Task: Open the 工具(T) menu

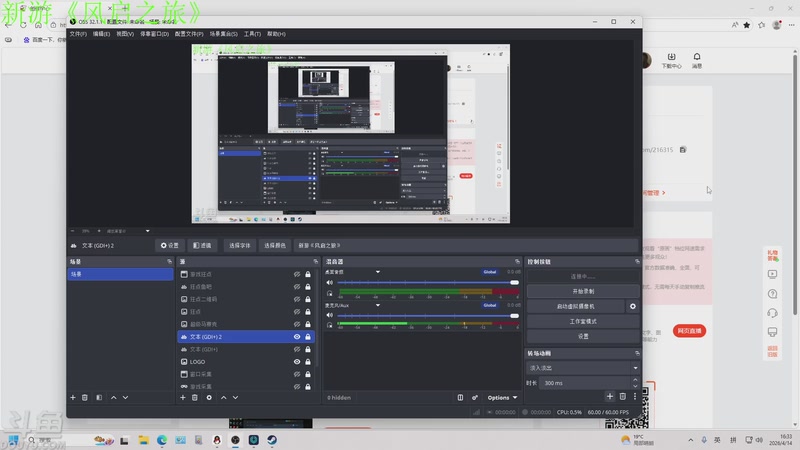Action: coord(252,34)
